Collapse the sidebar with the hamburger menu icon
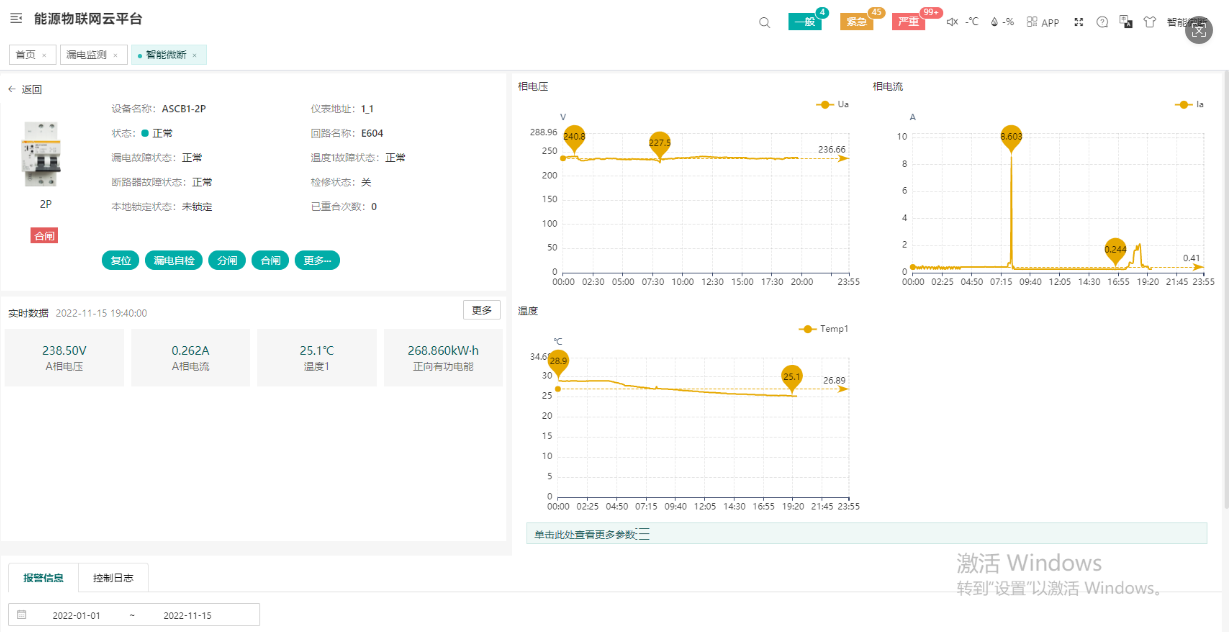The height and width of the screenshot is (632, 1229). click(x=16, y=19)
